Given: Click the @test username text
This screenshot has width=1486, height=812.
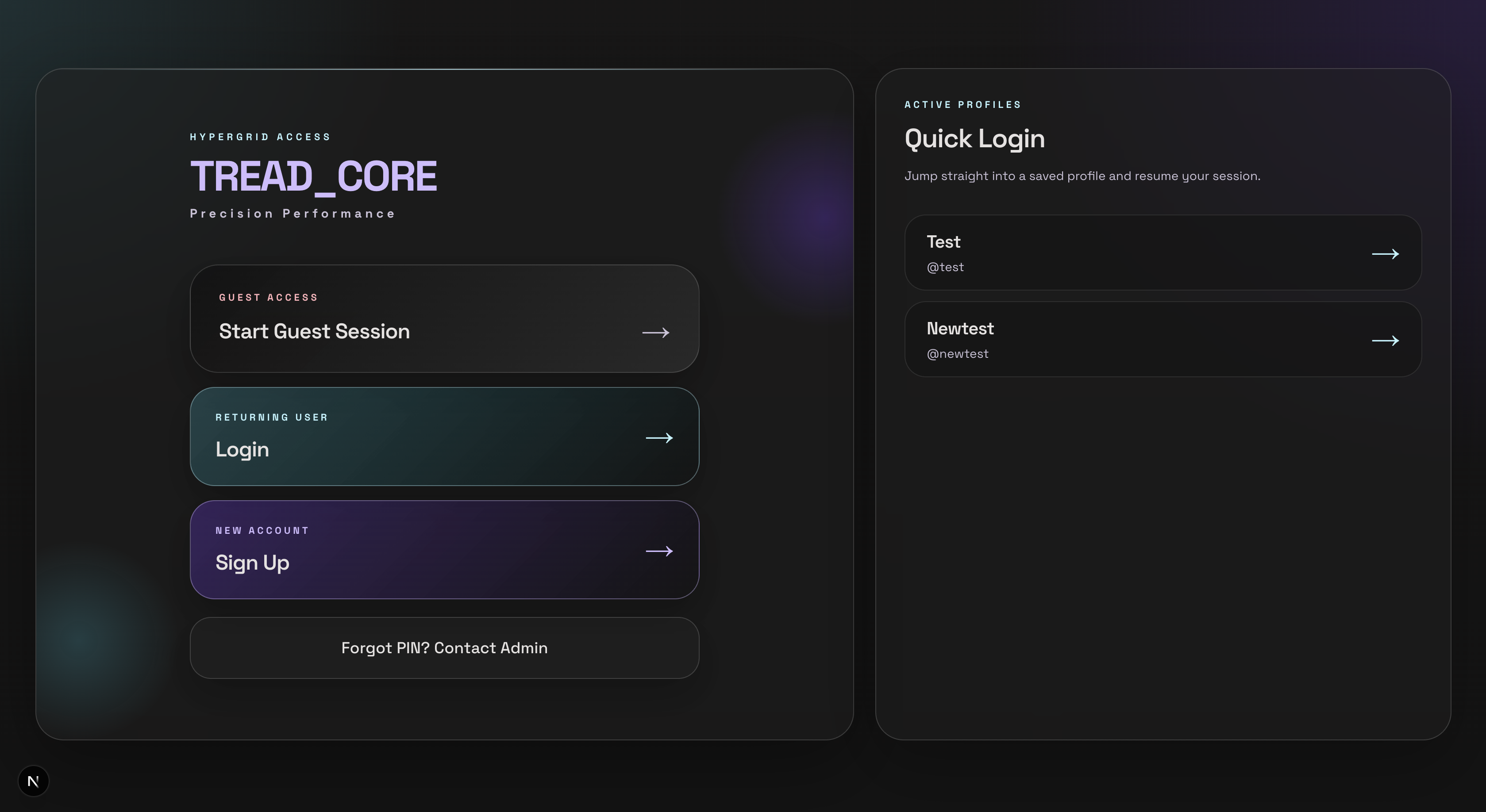Looking at the screenshot, I should point(945,267).
